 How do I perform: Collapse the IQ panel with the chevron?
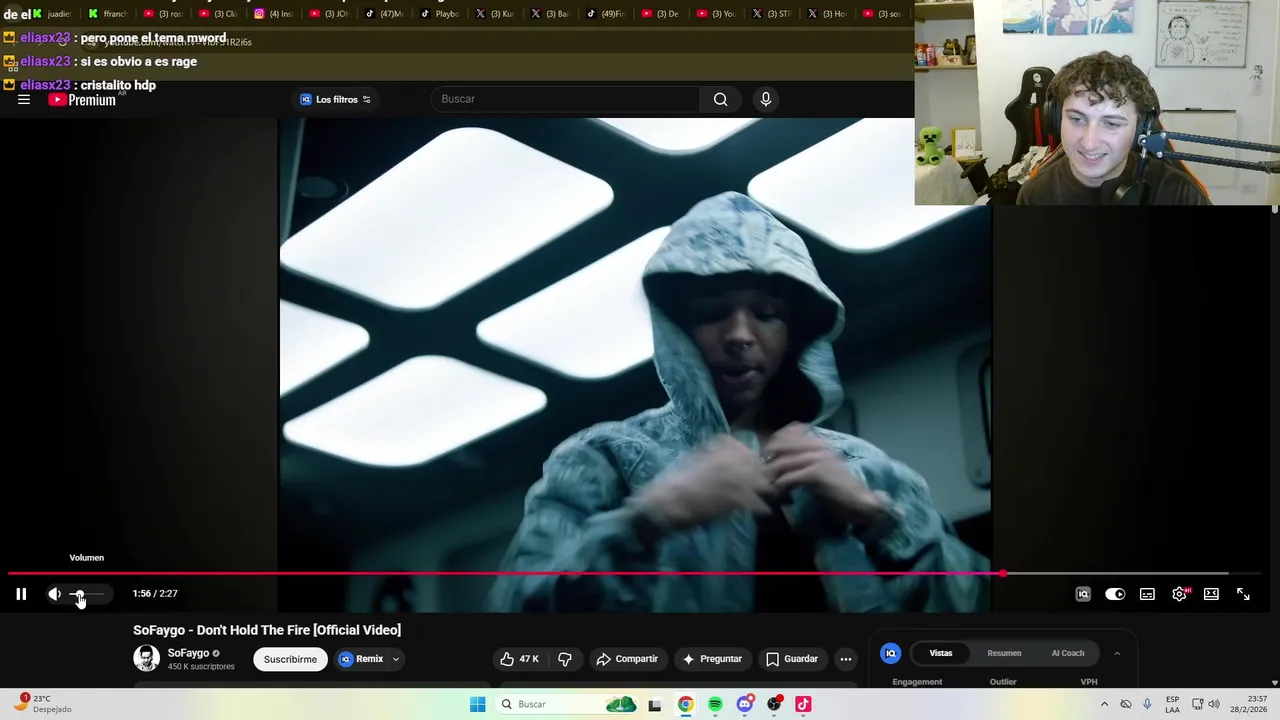coord(1117,653)
